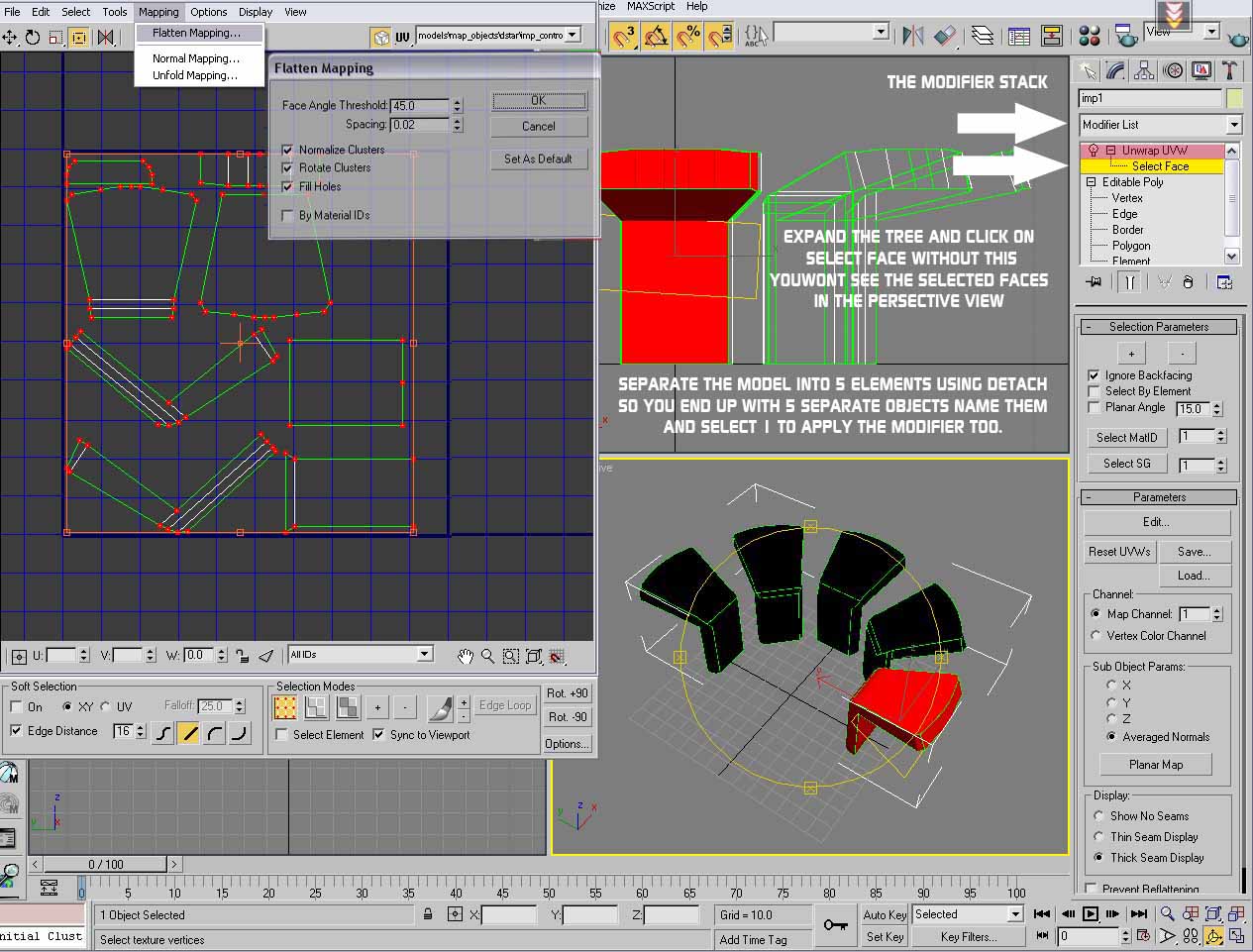
Task: Activate the Pan hand tool
Action: pyautogui.click(x=466, y=656)
